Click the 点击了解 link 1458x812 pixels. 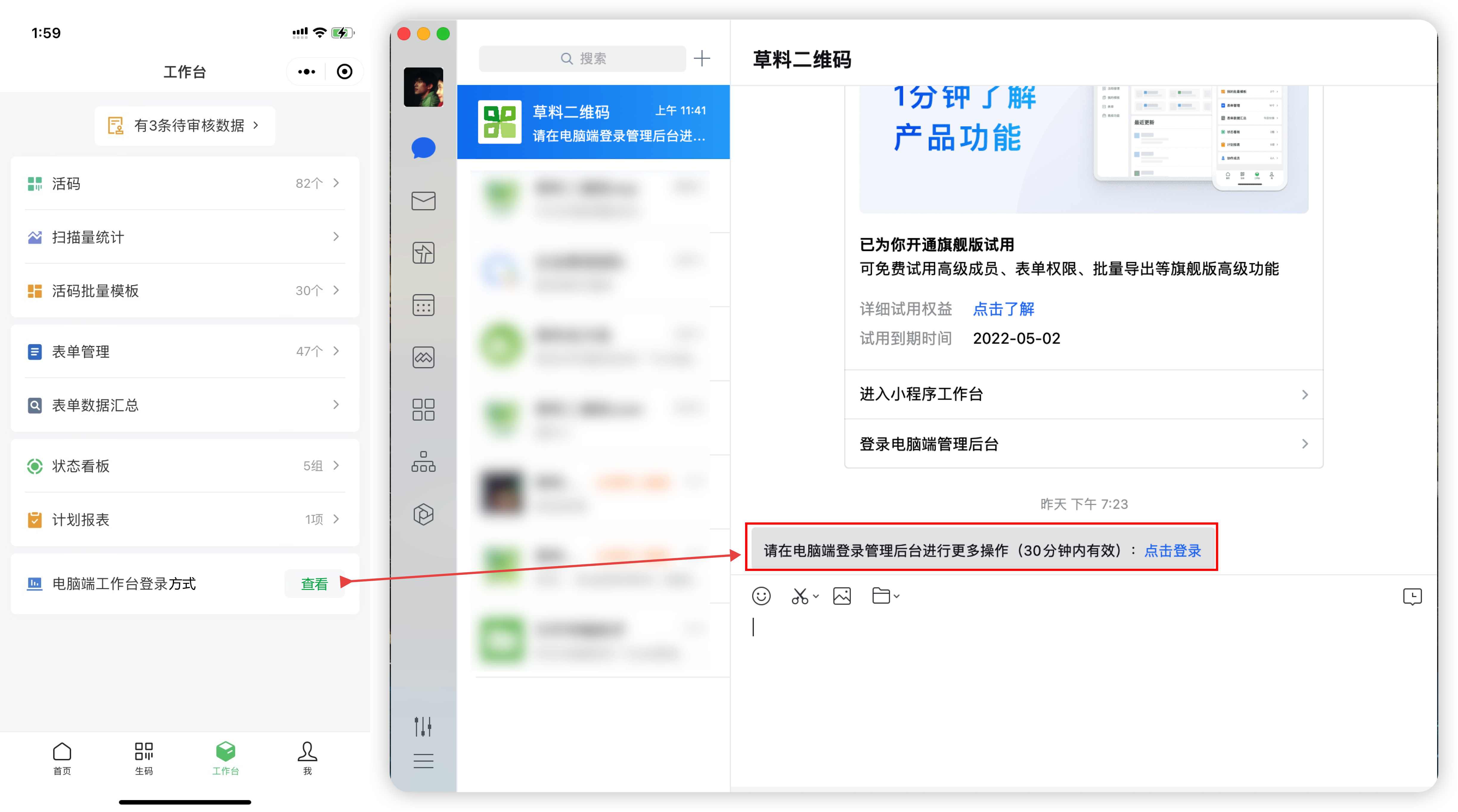click(1003, 309)
